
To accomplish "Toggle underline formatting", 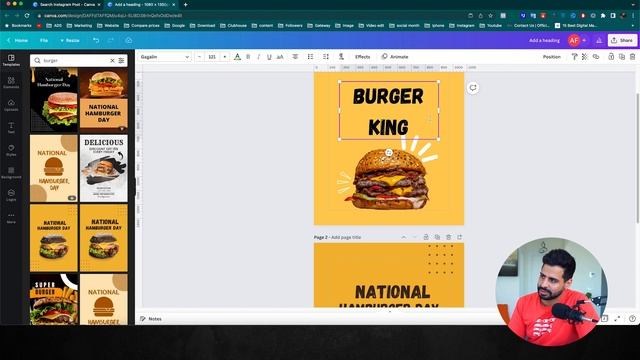I will click(x=269, y=57).
